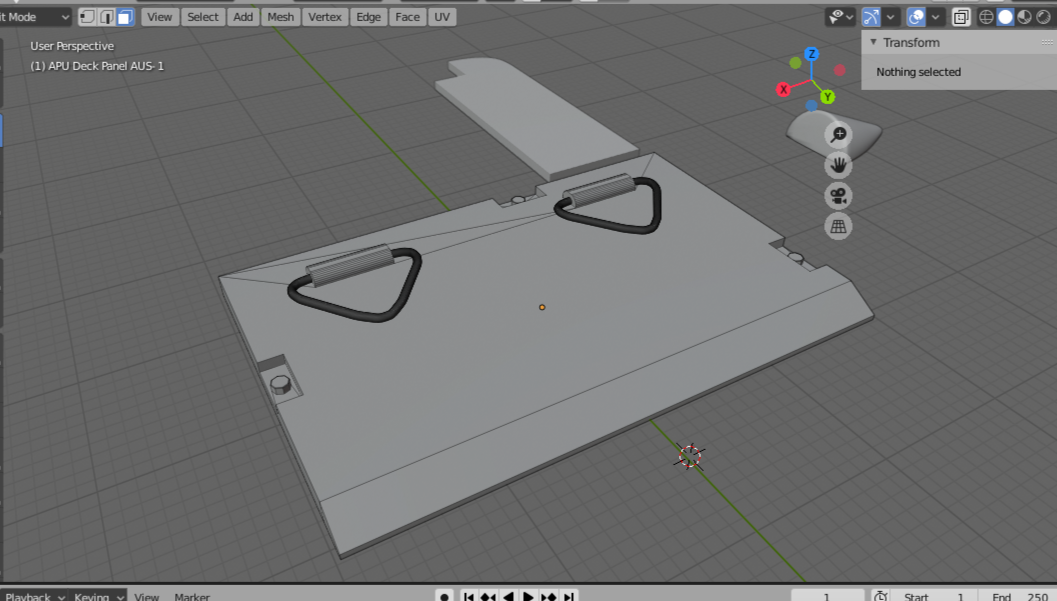
Task: Click the Z axis on navigation gizmo
Action: [812, 54]
